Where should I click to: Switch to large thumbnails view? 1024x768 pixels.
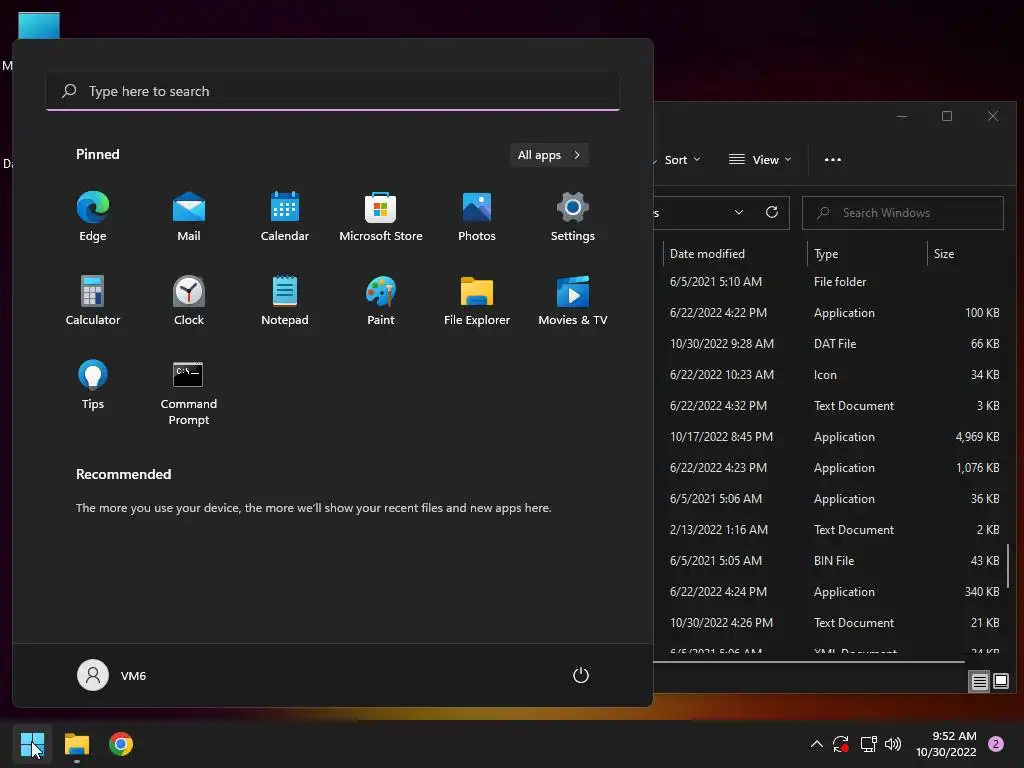[x=1000, y=682]
